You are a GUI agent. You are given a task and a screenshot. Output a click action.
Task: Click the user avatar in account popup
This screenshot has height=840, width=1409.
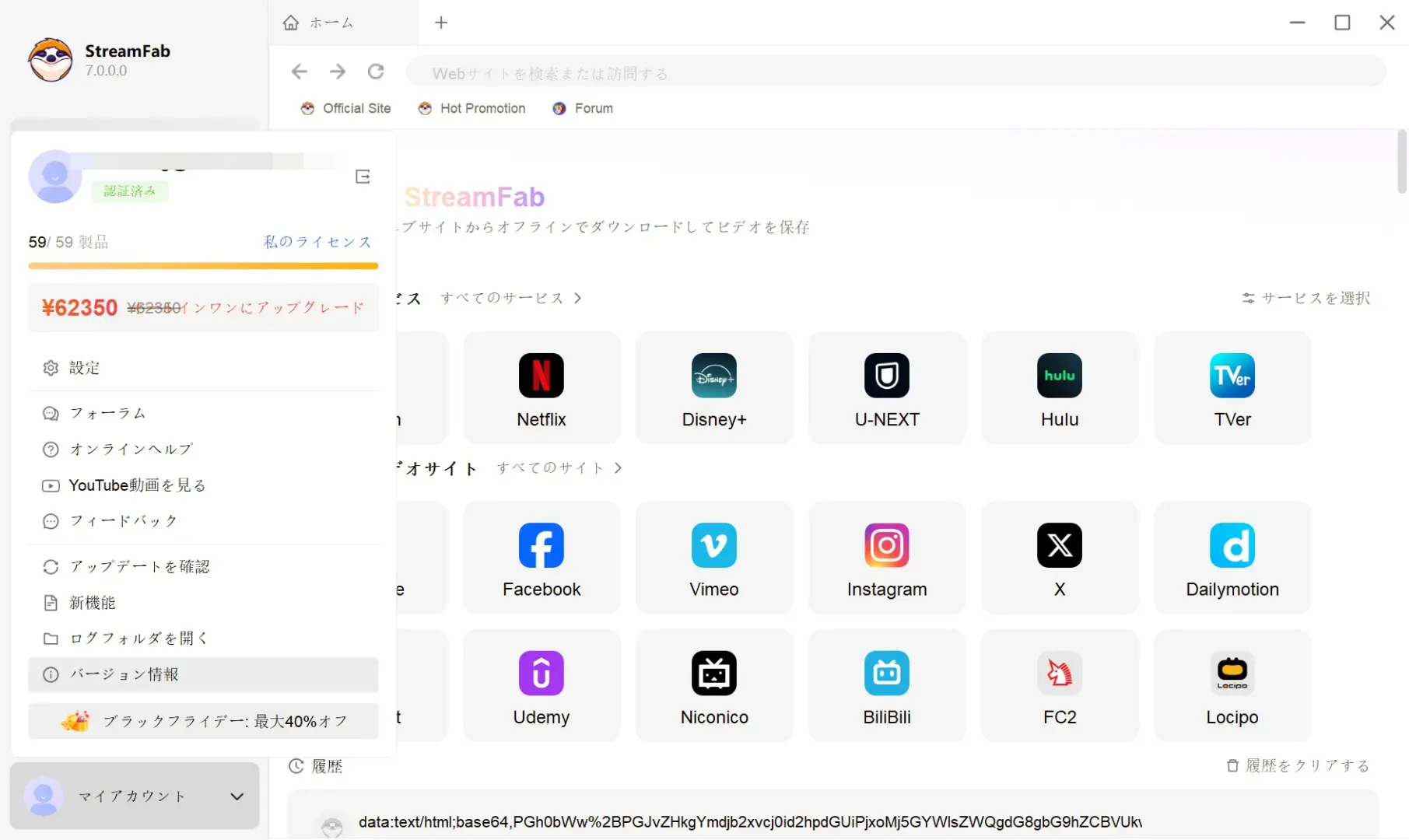click(x=55, y=177)
